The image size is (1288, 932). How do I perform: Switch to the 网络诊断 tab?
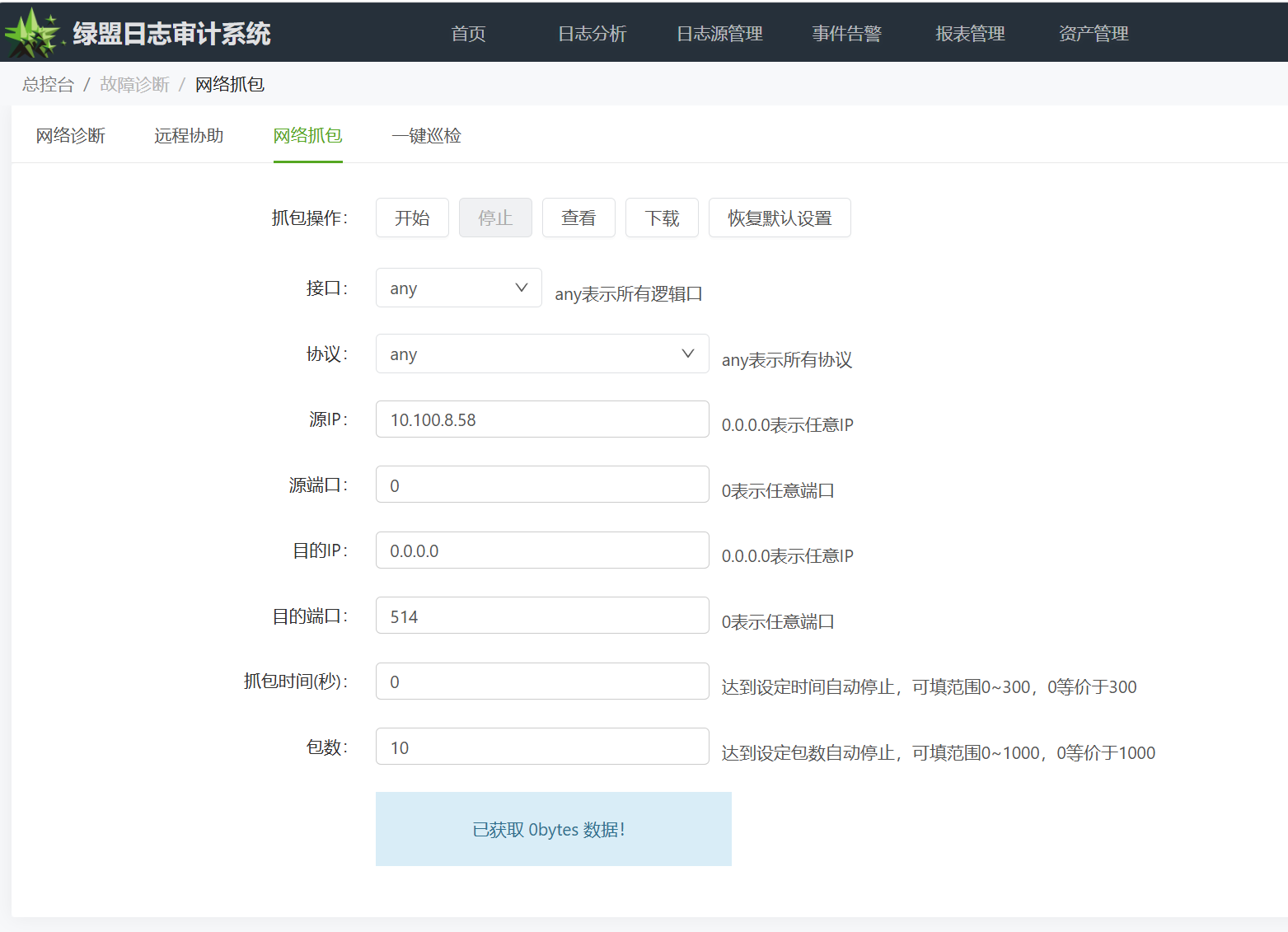pyautogui.click(x=70, y=136)
